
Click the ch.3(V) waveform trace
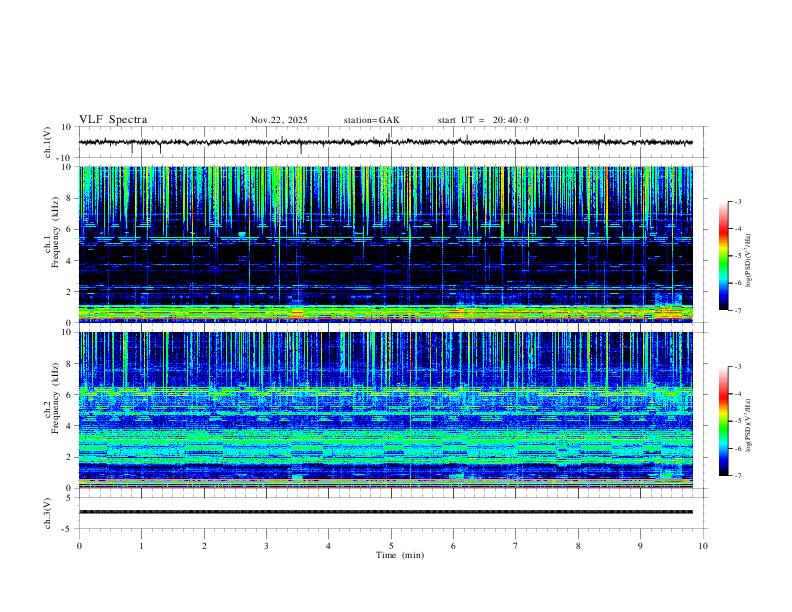[385, 512]
